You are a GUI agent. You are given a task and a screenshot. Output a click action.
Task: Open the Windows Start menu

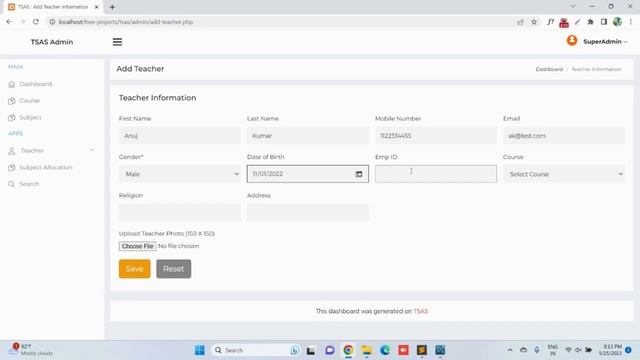(200, 350)
